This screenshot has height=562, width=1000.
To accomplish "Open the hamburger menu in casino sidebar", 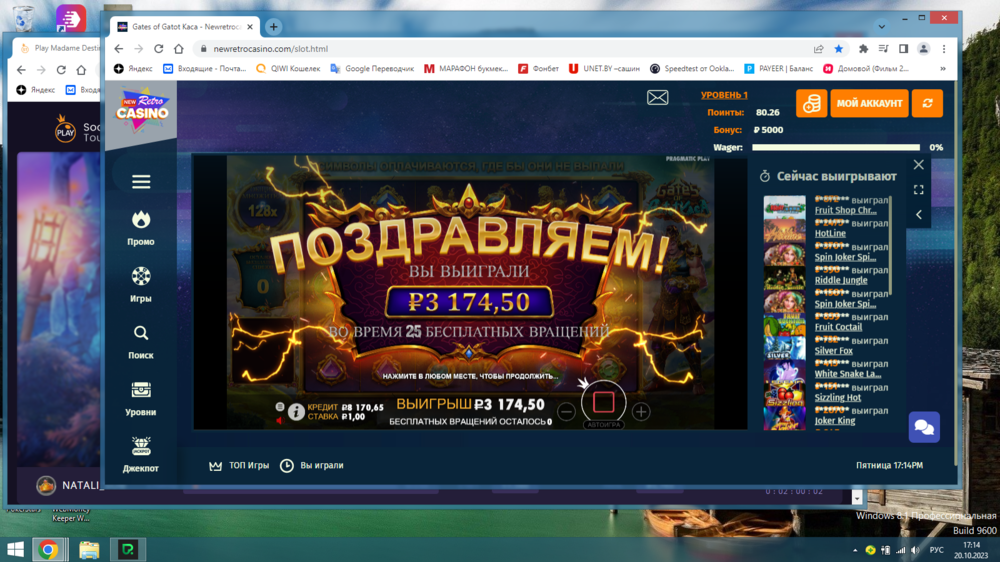I will pos(141,182).
